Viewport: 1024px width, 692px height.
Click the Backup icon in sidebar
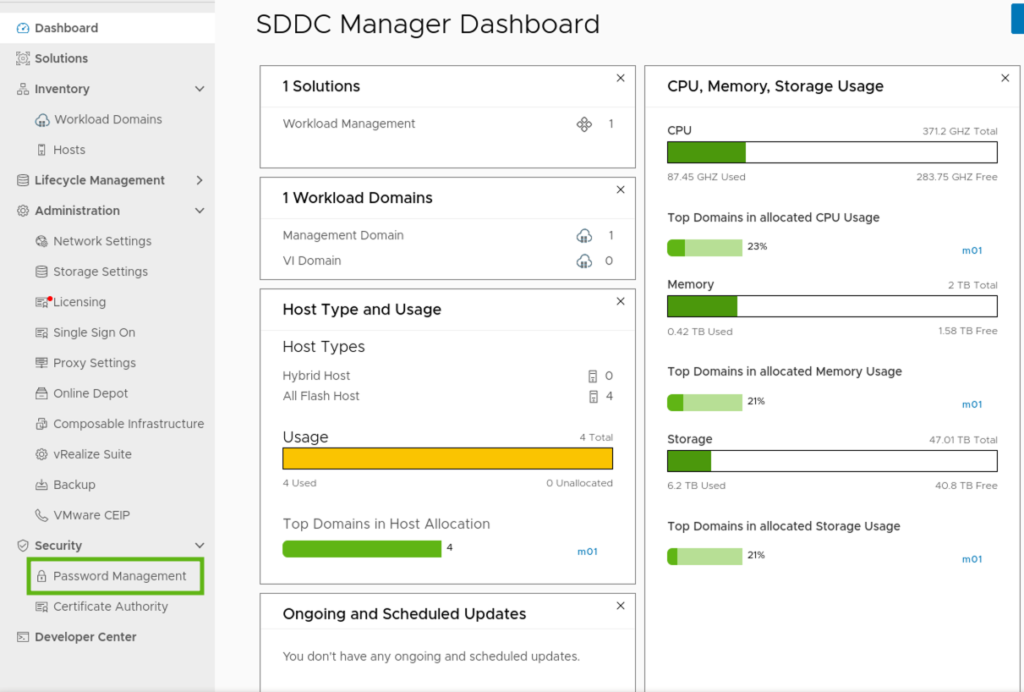41,484
